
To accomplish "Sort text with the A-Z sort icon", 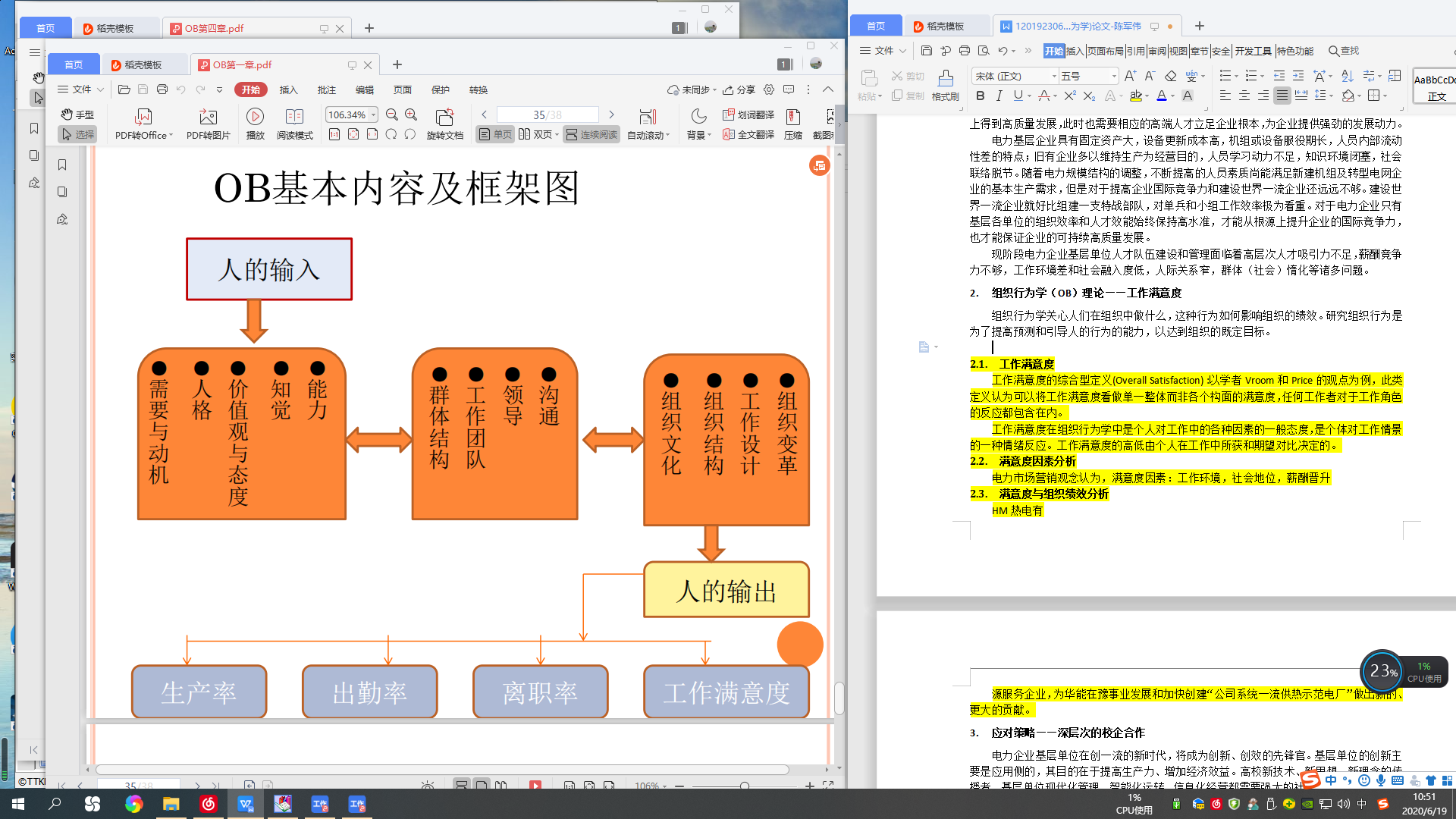I will coord(1347,76).
